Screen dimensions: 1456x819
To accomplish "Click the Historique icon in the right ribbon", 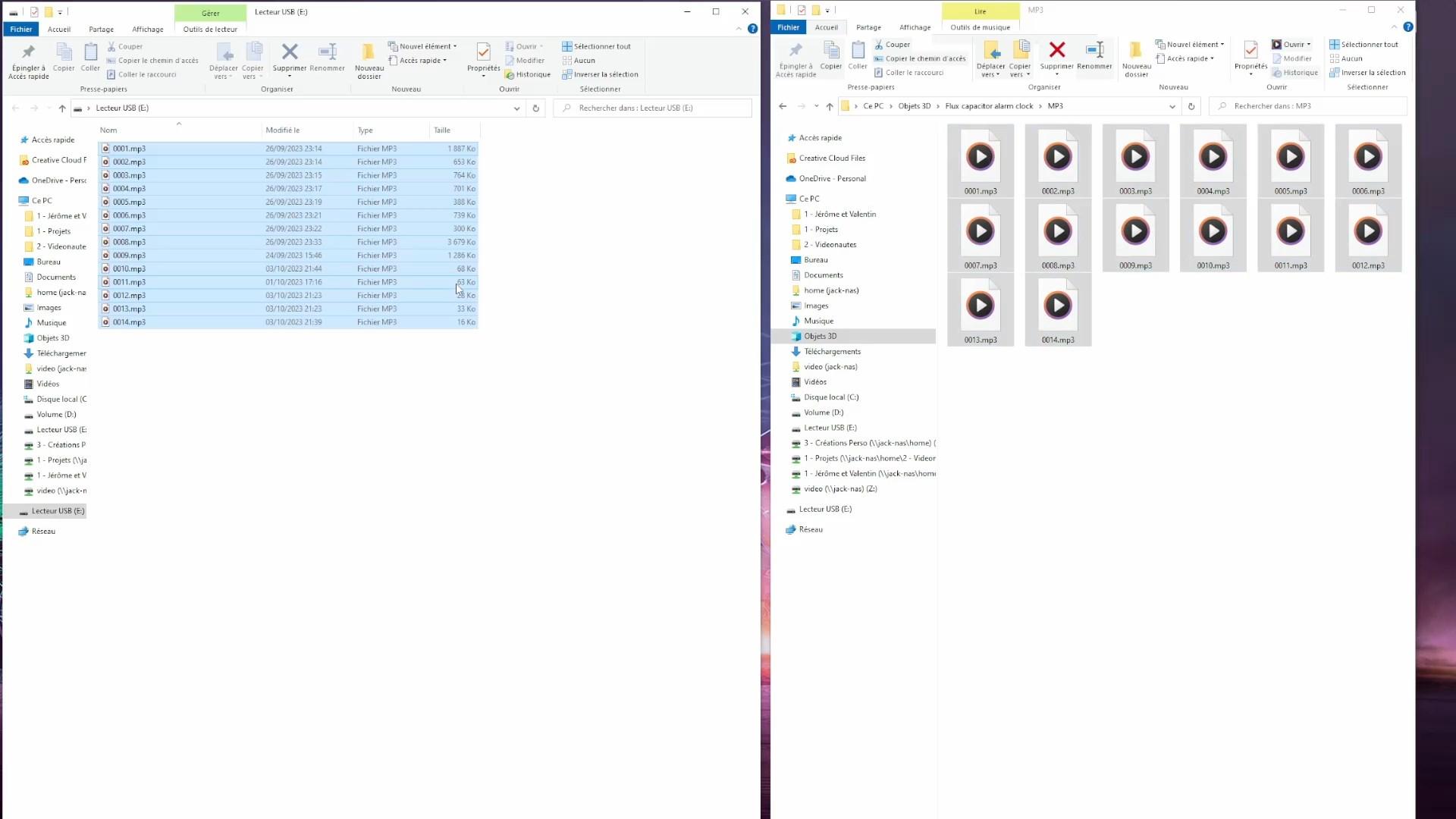I will click(1295, 72).
